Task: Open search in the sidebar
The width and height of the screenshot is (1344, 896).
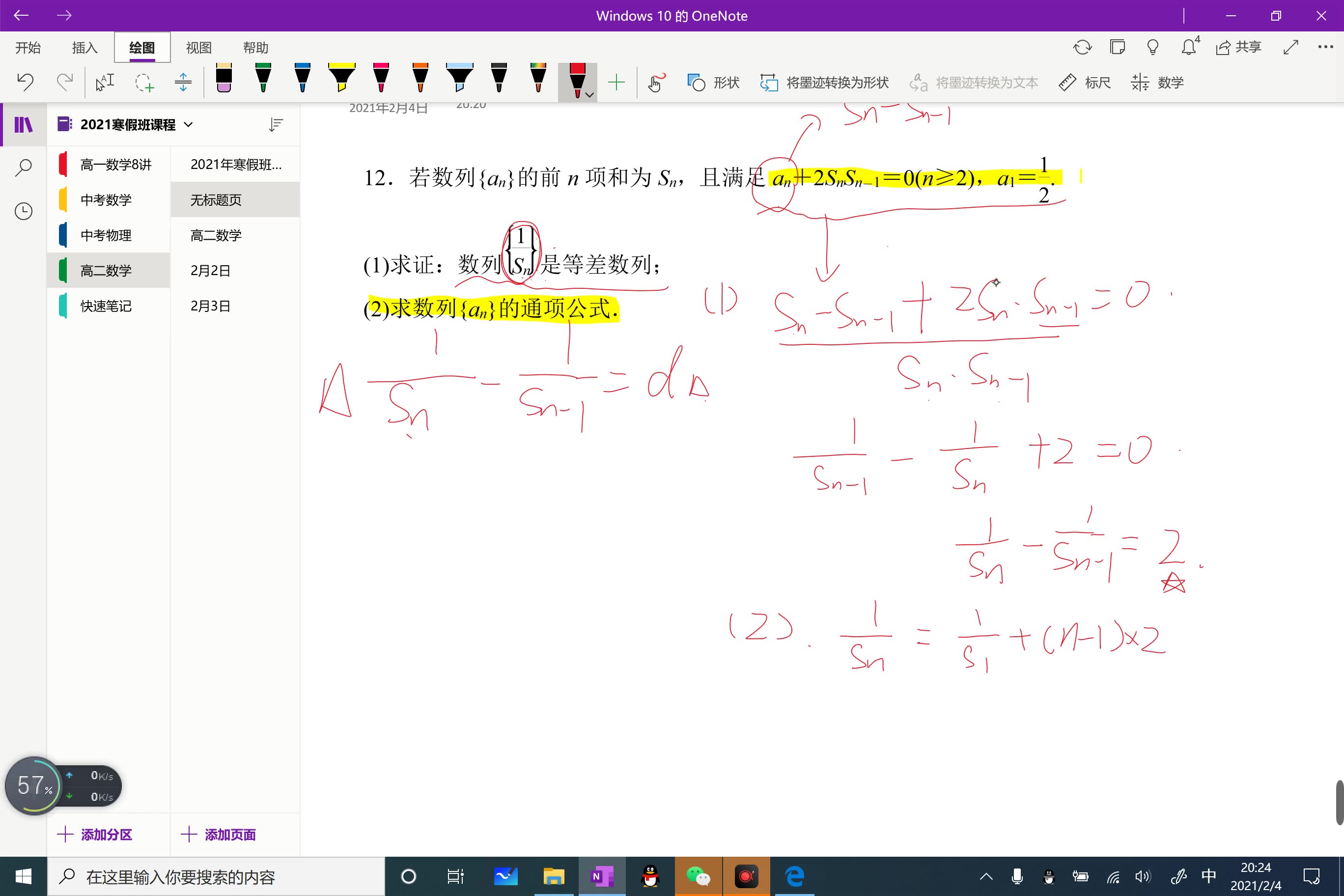Action: [24, 168]
